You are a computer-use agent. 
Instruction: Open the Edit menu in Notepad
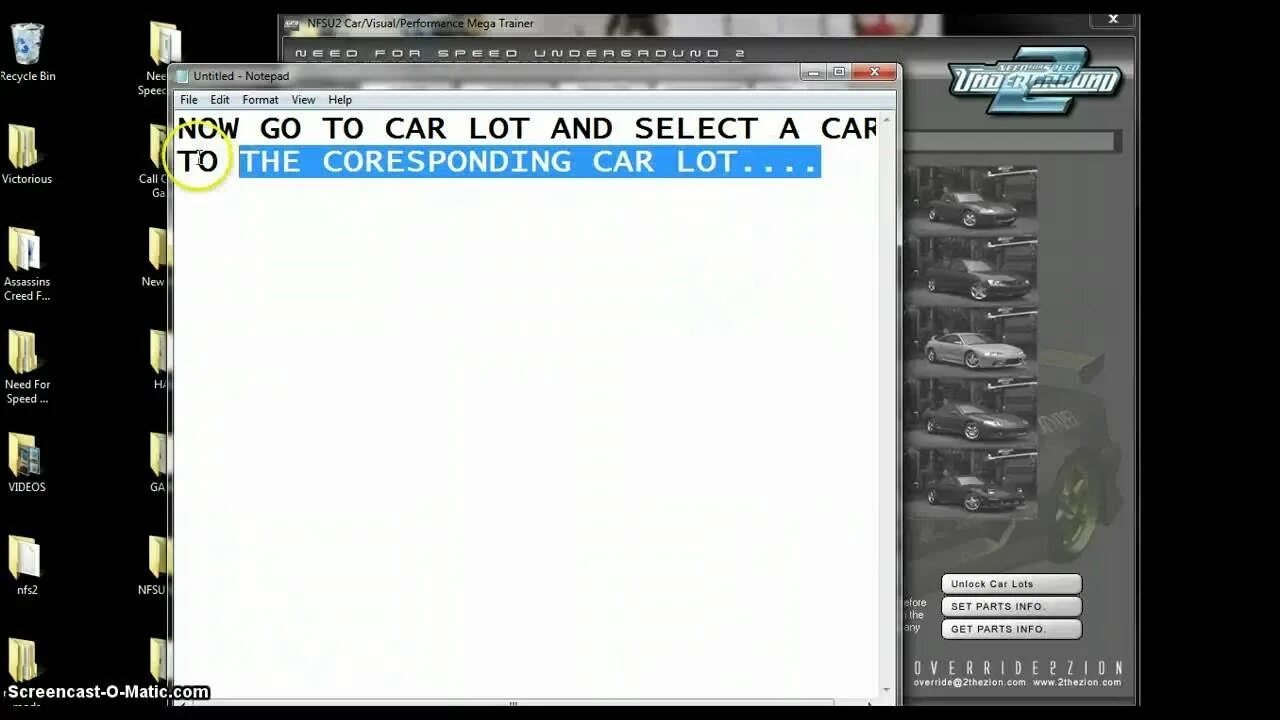(220, 100)
